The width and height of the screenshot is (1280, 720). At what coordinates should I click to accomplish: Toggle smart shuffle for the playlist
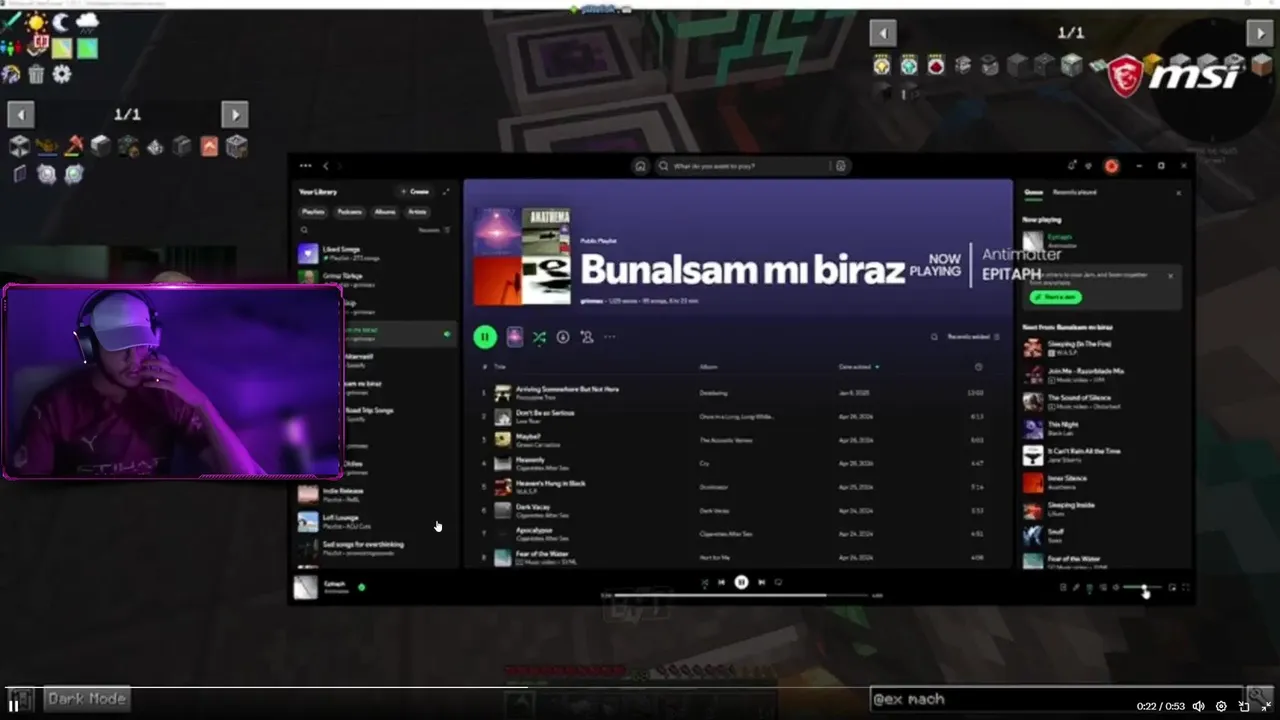[539, 337]
